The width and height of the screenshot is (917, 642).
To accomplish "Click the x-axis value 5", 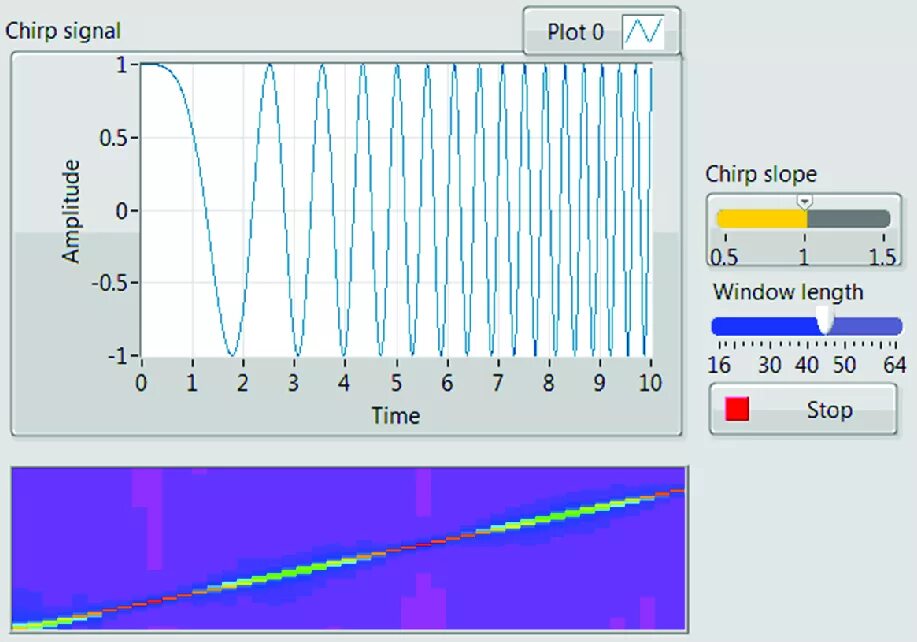I will 396,383.
